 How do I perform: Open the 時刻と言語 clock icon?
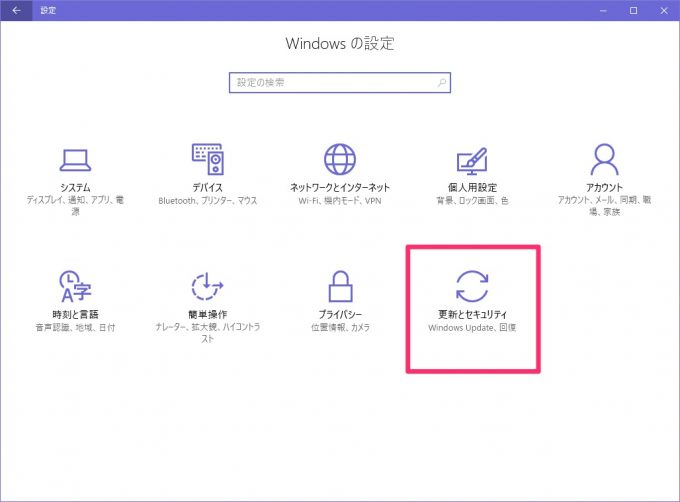[x=75, y=286]
